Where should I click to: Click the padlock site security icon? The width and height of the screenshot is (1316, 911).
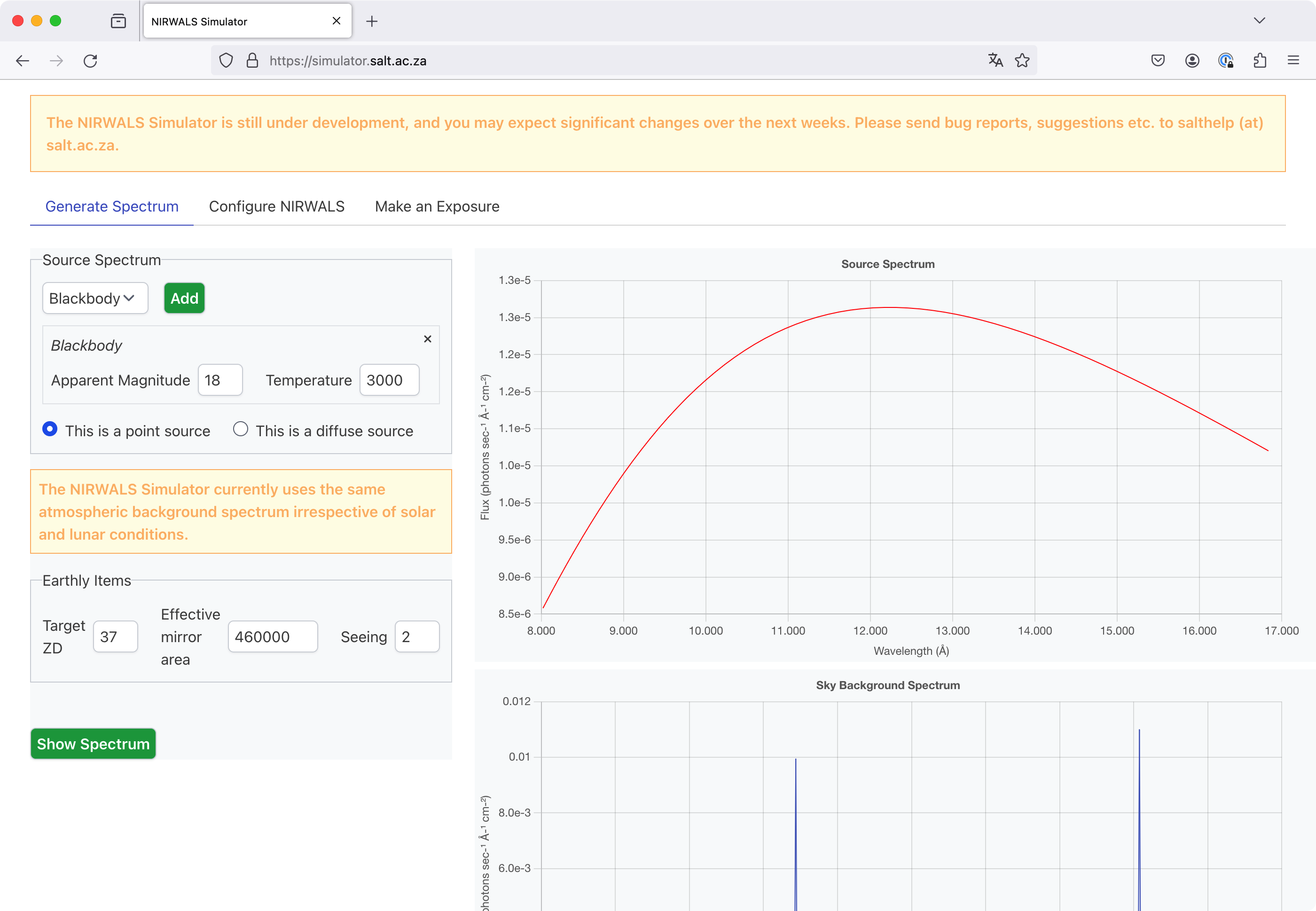(252, 61)
